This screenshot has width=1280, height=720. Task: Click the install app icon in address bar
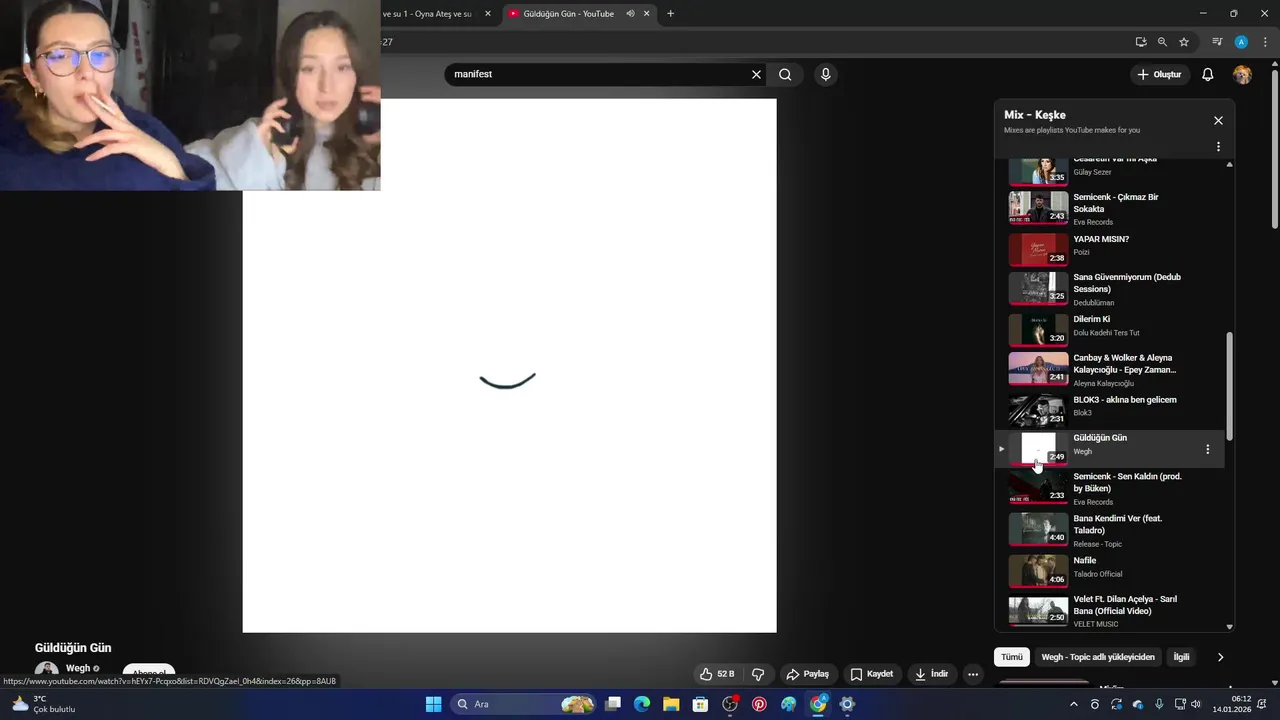tap(1141, 42)
